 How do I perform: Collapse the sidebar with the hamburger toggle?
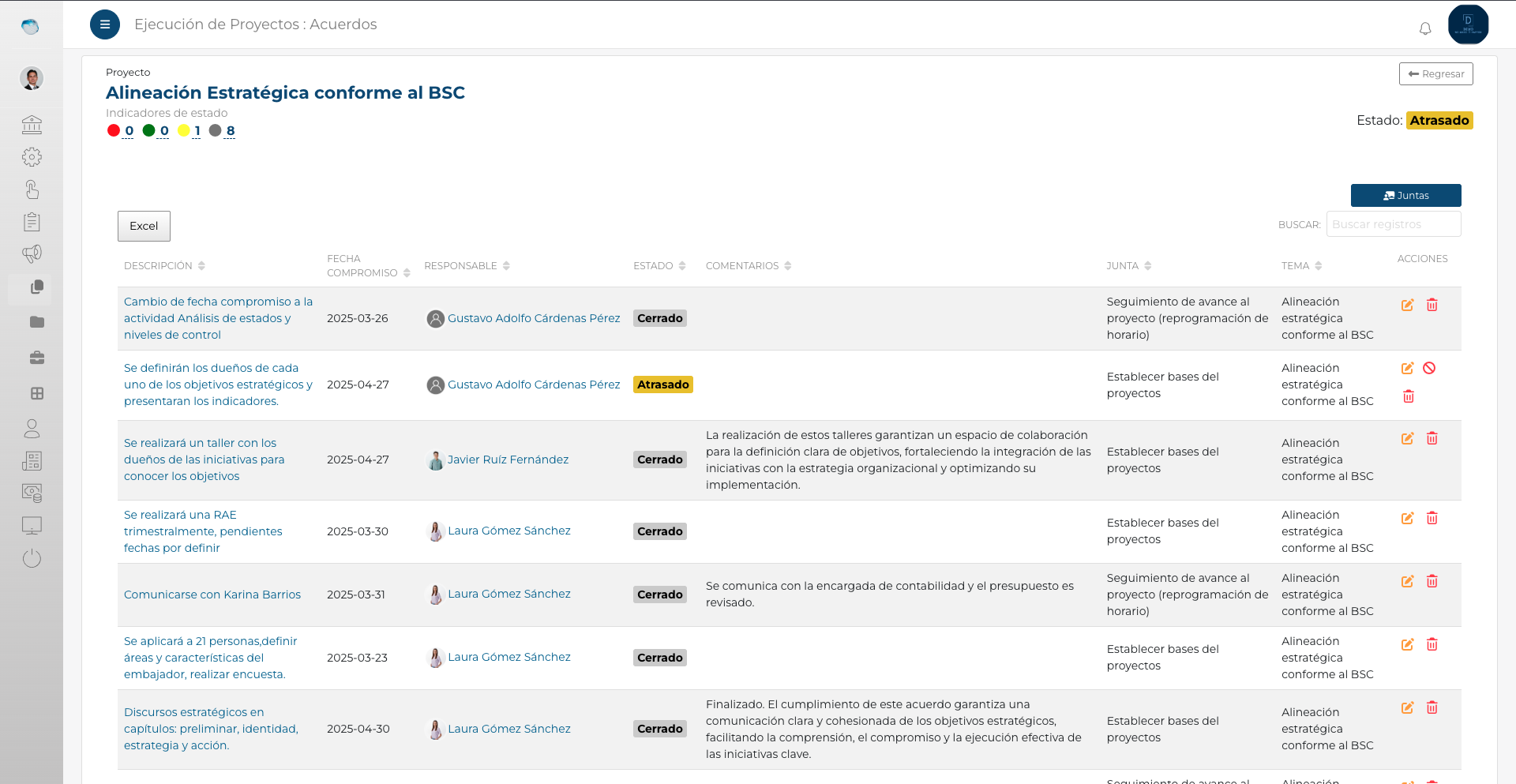(x=105, y=24)
